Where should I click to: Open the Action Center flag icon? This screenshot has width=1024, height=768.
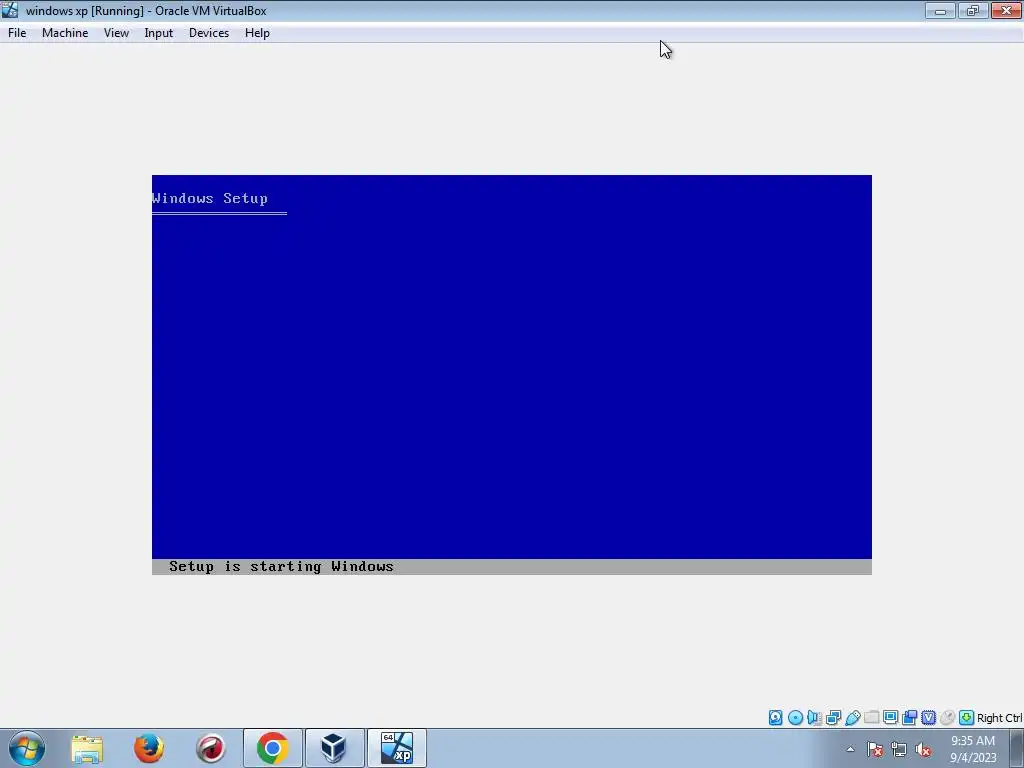click(x=875, y=749)
